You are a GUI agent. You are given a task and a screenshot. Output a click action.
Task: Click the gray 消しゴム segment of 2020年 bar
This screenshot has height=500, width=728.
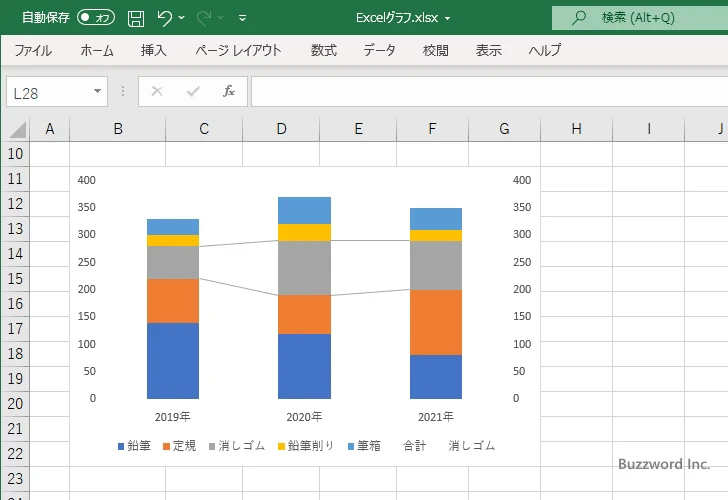305,268
